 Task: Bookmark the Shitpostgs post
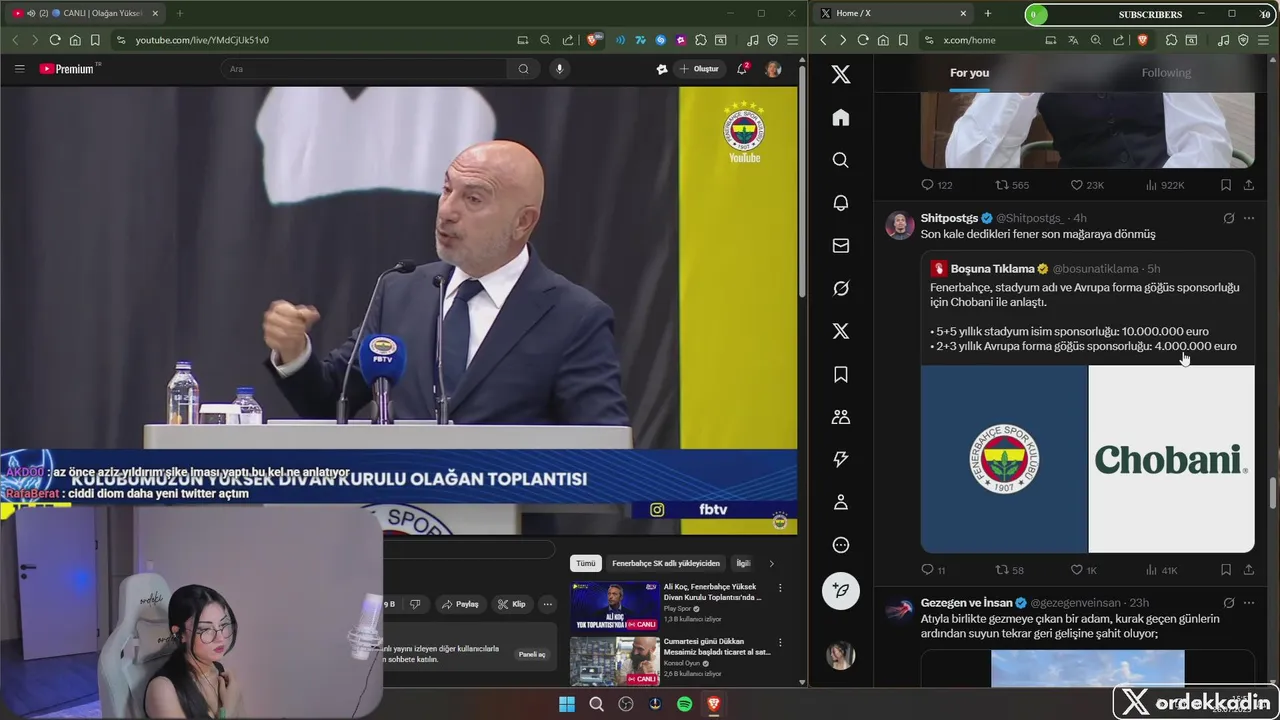click(1226, 570)
